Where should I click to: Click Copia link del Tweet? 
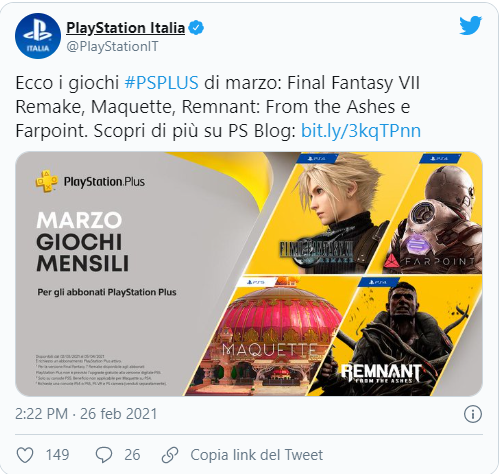257,455
